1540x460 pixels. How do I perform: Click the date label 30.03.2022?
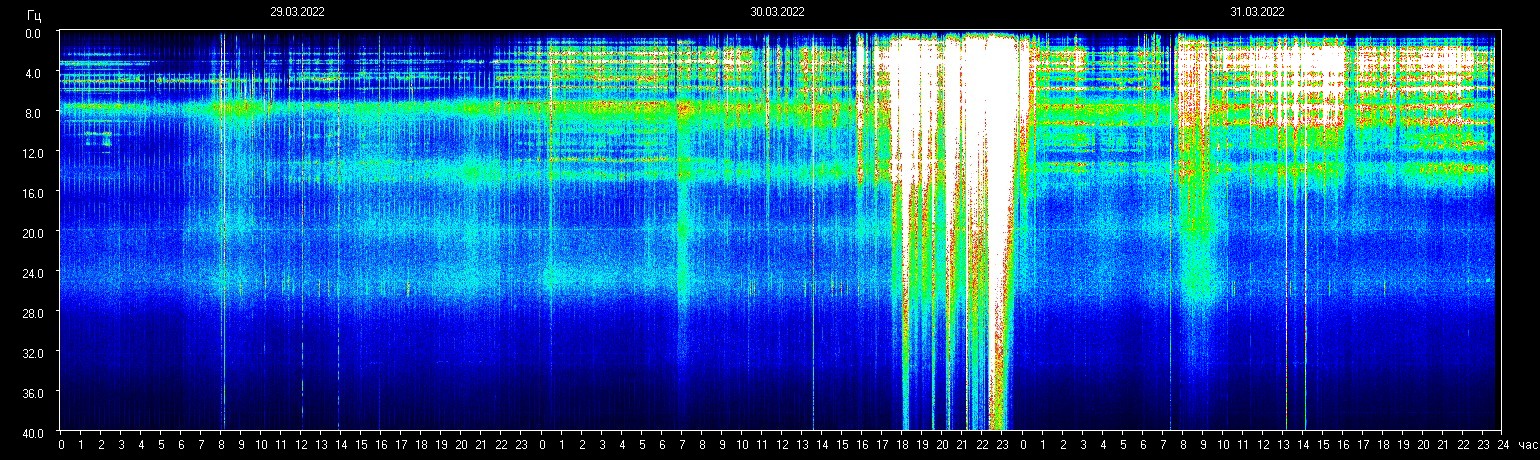click(x=777, y=12)
